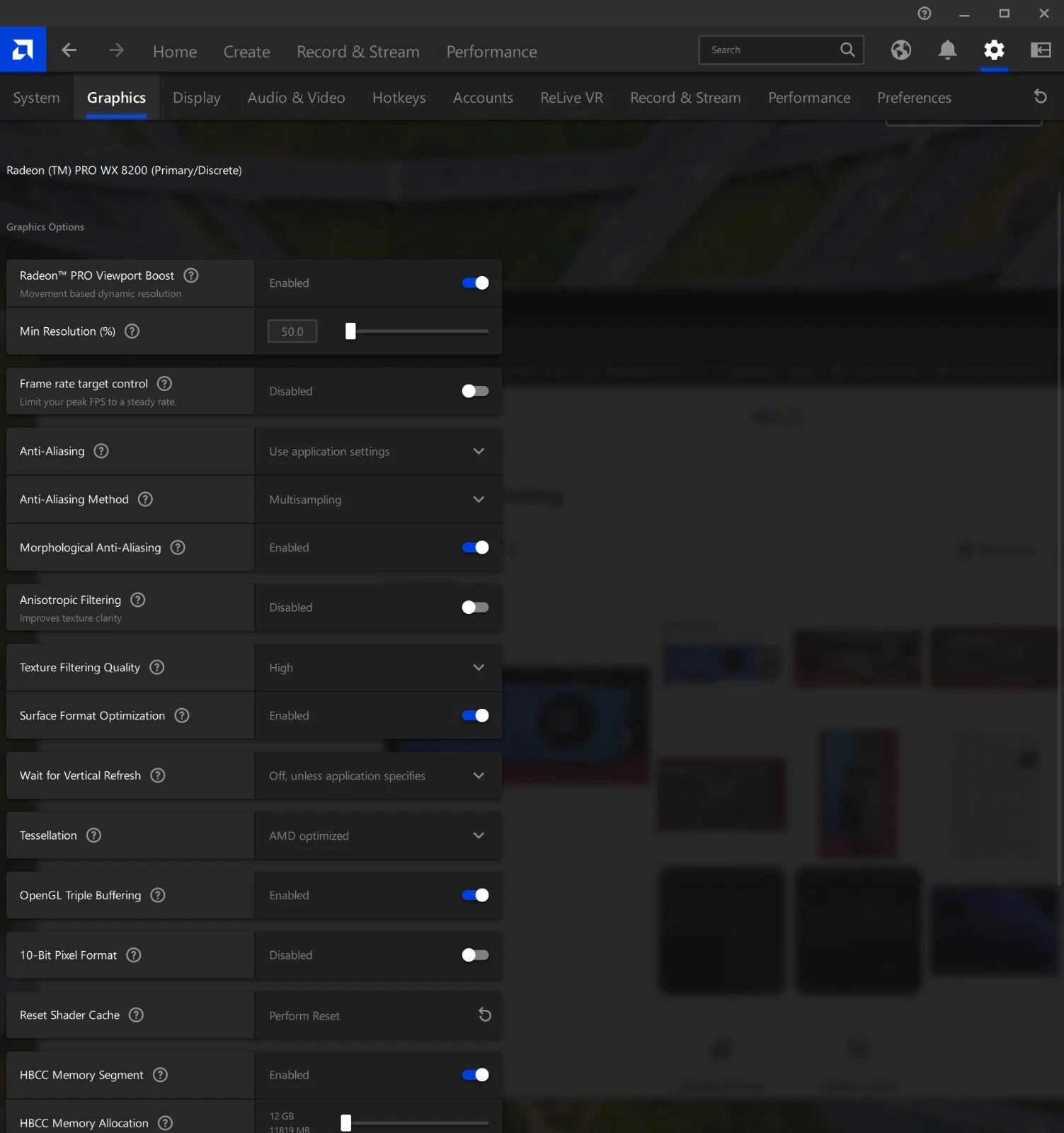Toggle the sidebar panel icon
The height and width of the screenshot is (1133, 1064).
[1041, 50]
